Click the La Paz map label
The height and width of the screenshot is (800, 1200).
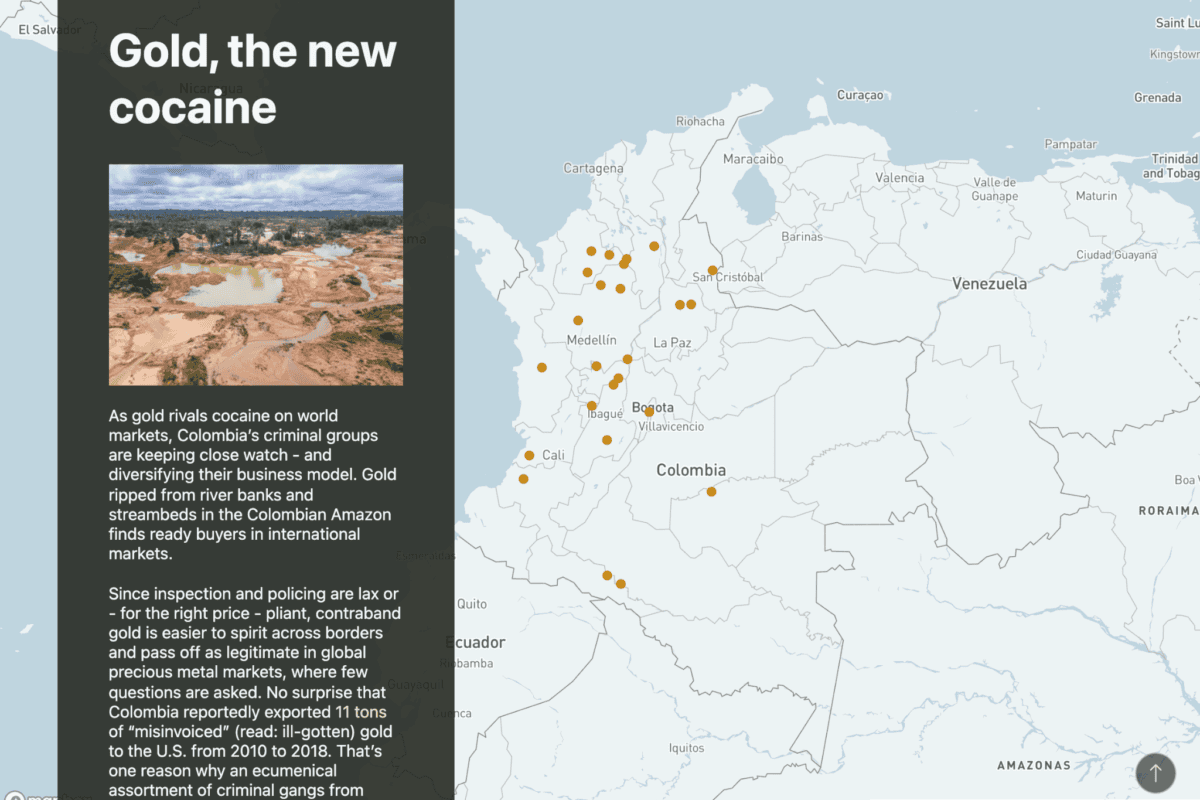pos(673,342)
